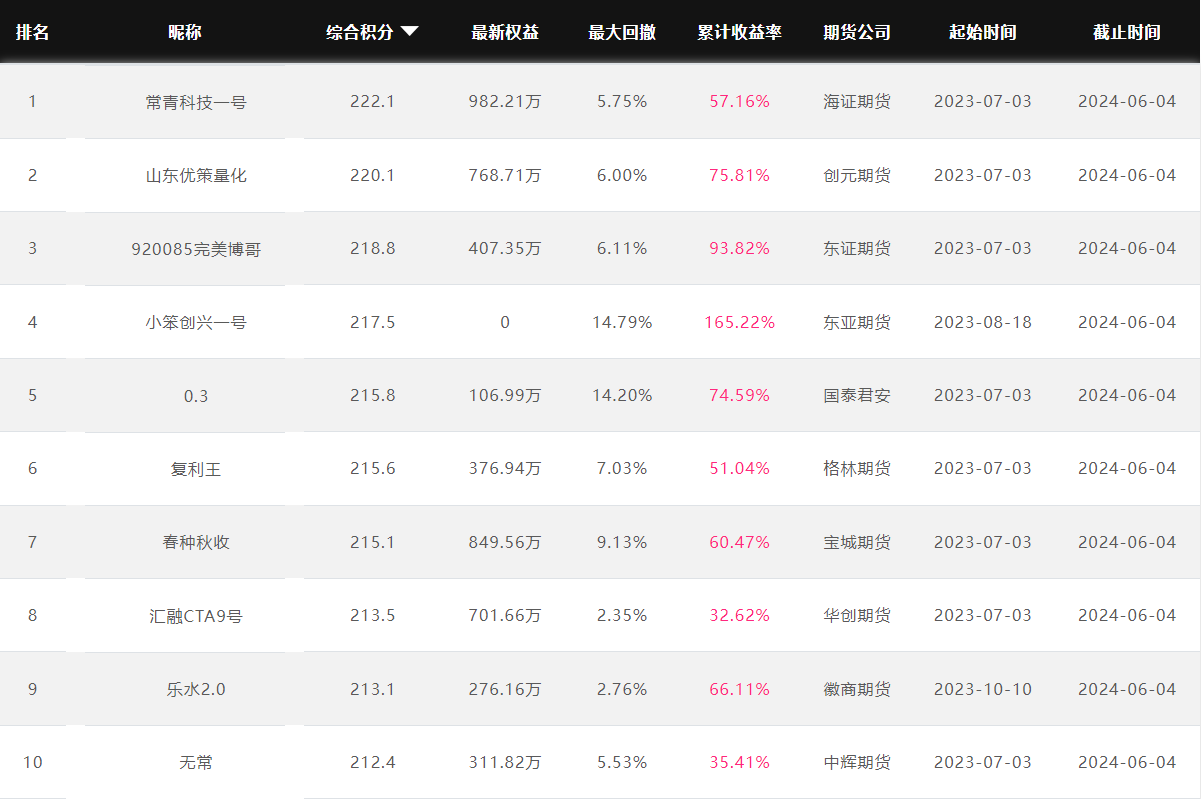The width and height of the screenshot is (1201, 799).
Task: Click futures company 东亚期货
Action: tap(857, 322)
